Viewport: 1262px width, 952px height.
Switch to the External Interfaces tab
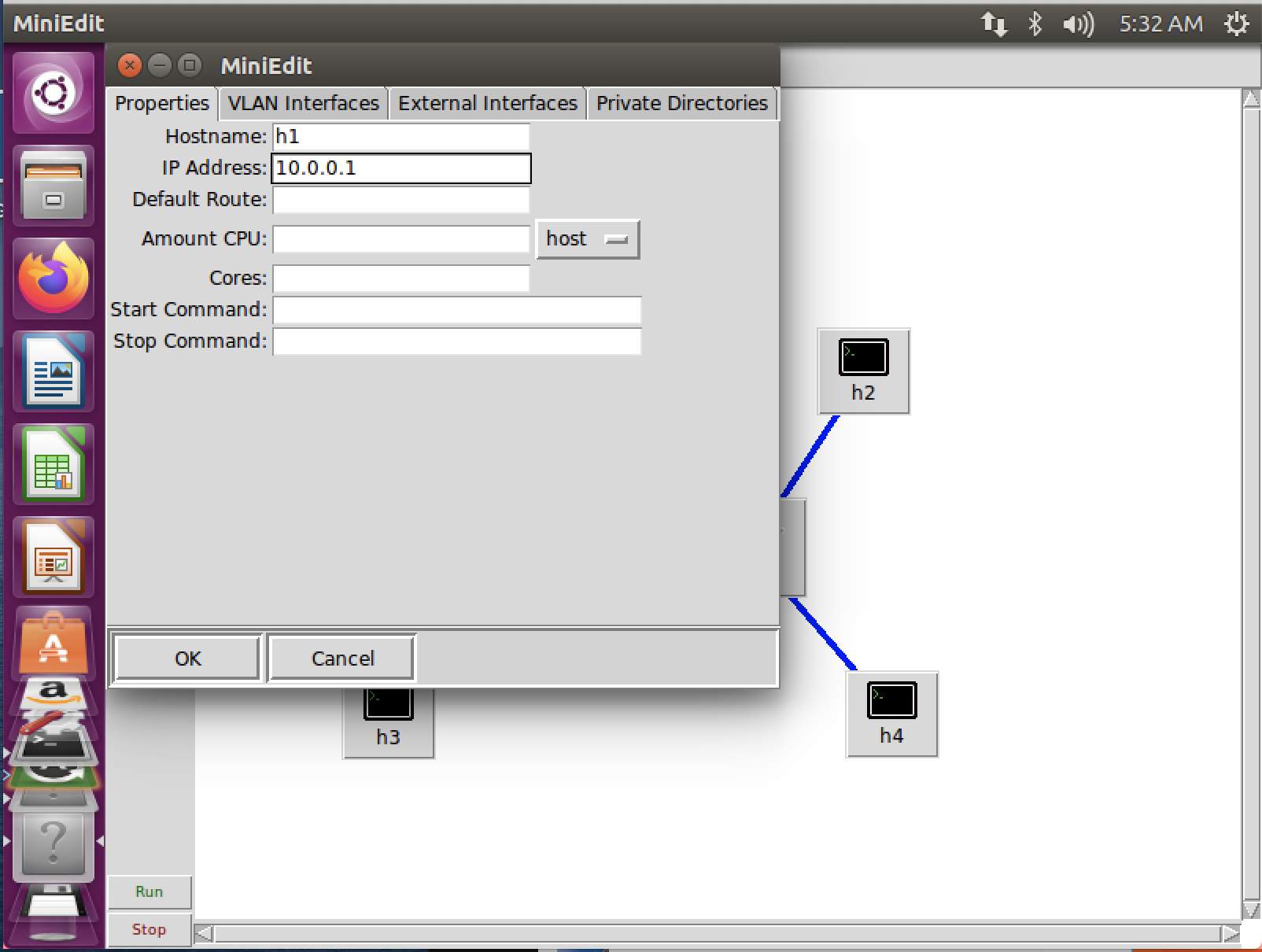click(488, 104)
